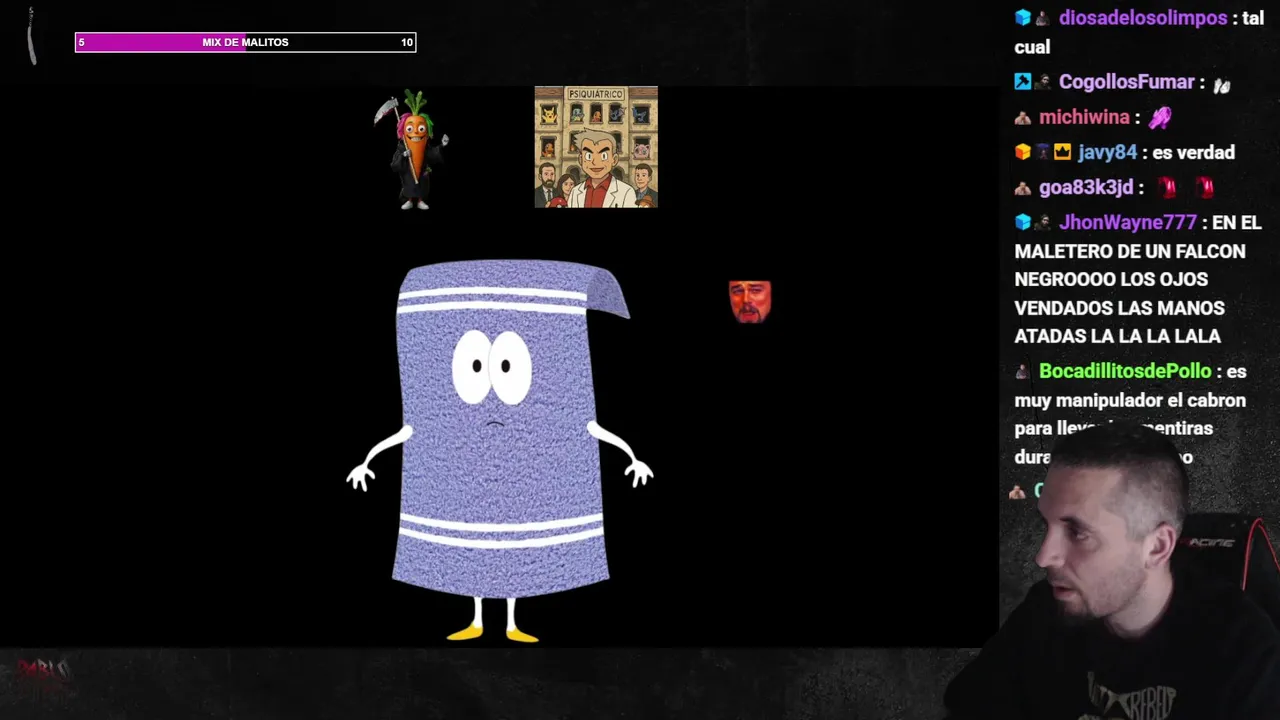The width and height of the screenshot is (1280, 720).
Task: Click the Psiquiatrico poster image
Action: pos(596,147)
